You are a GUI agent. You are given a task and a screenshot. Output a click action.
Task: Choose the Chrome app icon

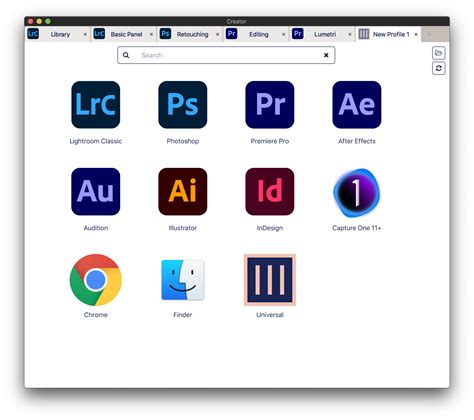pos(96,280)
